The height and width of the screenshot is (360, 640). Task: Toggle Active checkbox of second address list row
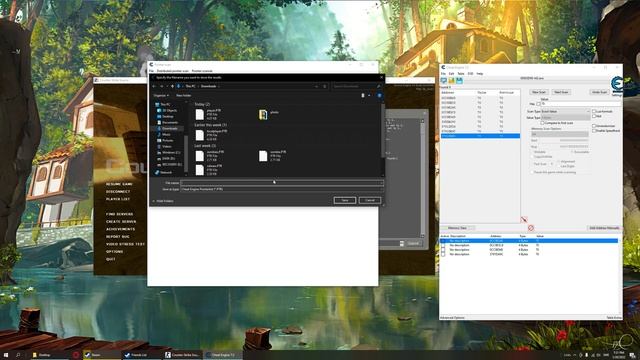(443, 245)
